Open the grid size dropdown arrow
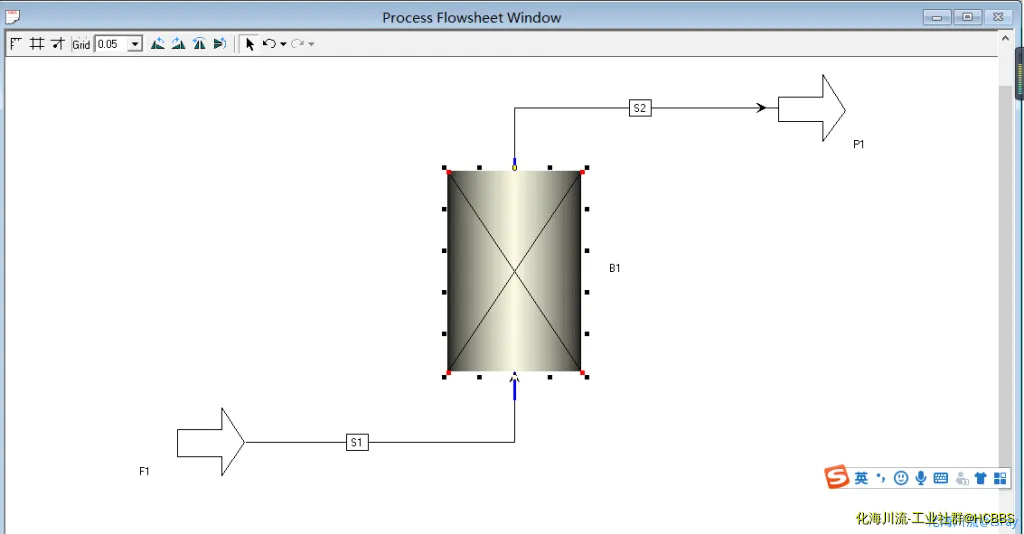 click(135, 44)
